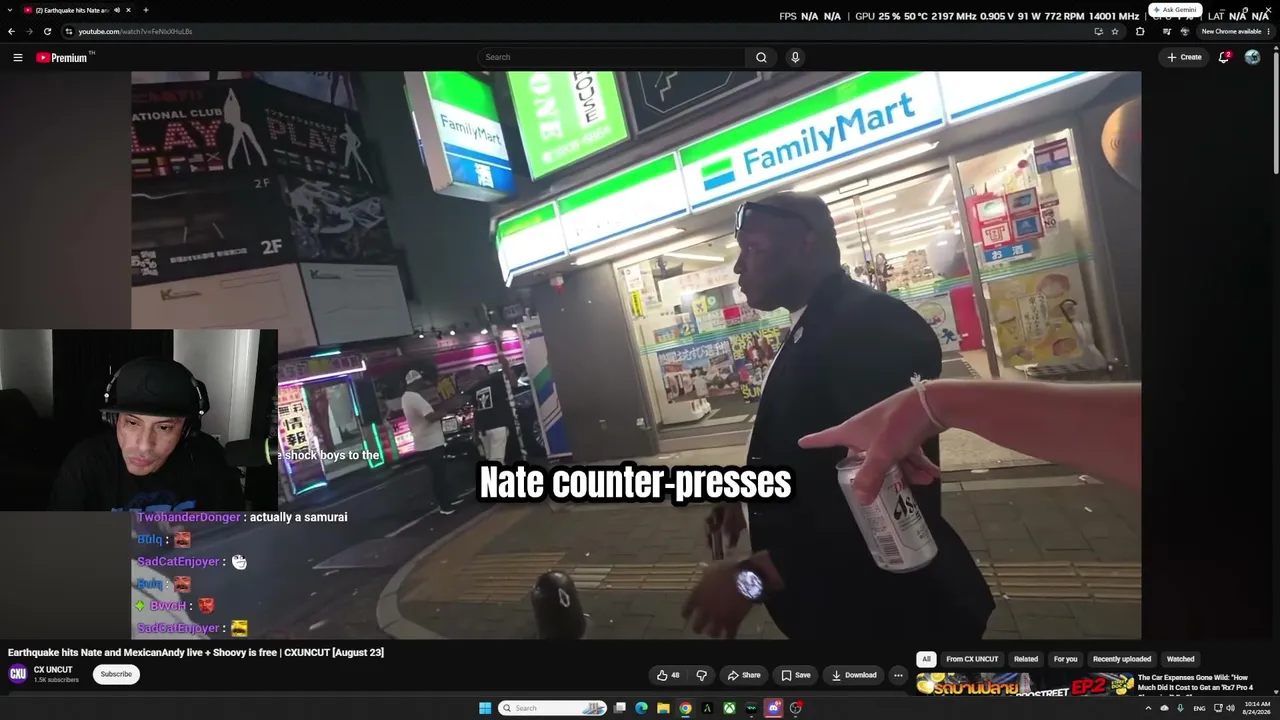Click the video title text
Viewport: 1280px width, 720px height.
pos(196,652)
